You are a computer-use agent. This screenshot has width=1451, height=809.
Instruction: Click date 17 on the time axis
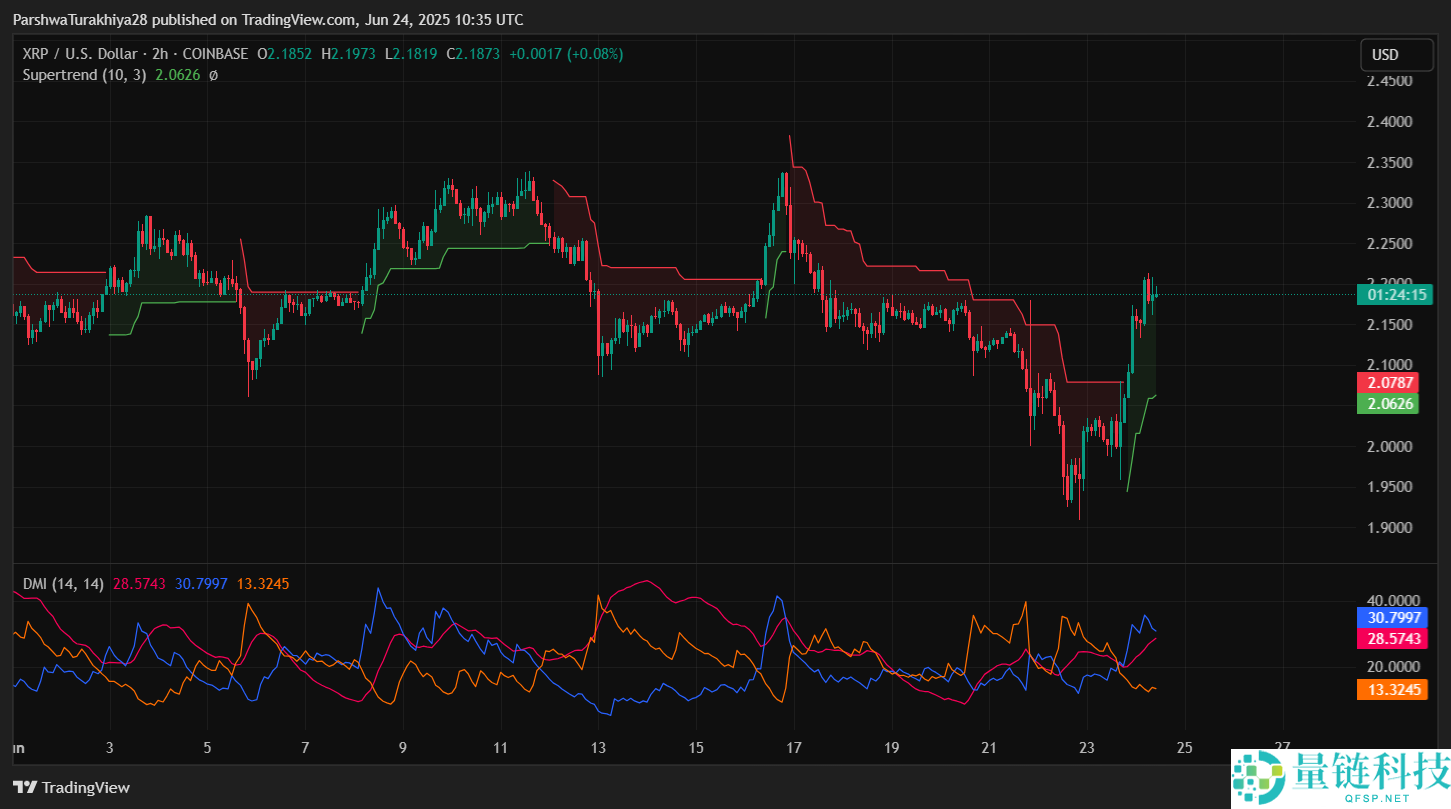point(794,747)
